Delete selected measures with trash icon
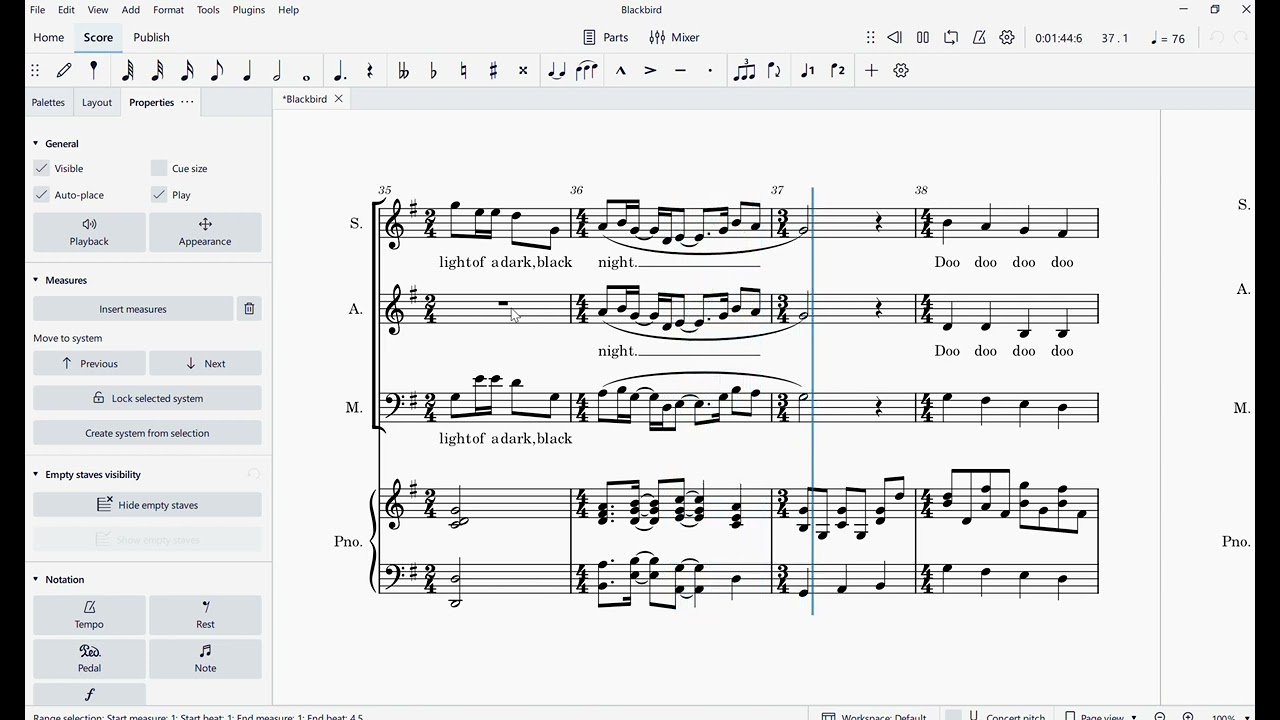Viewport: 1280px width, 720px height. point(249,309)
